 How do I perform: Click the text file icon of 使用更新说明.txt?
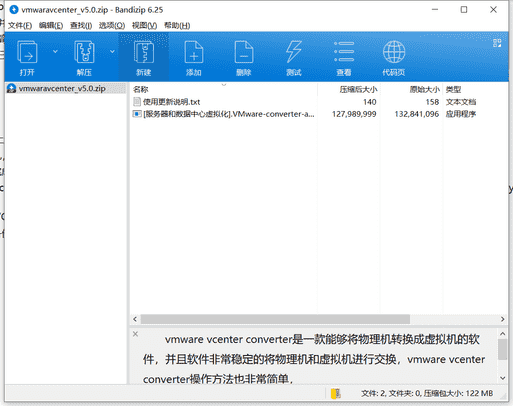point(137,102)
